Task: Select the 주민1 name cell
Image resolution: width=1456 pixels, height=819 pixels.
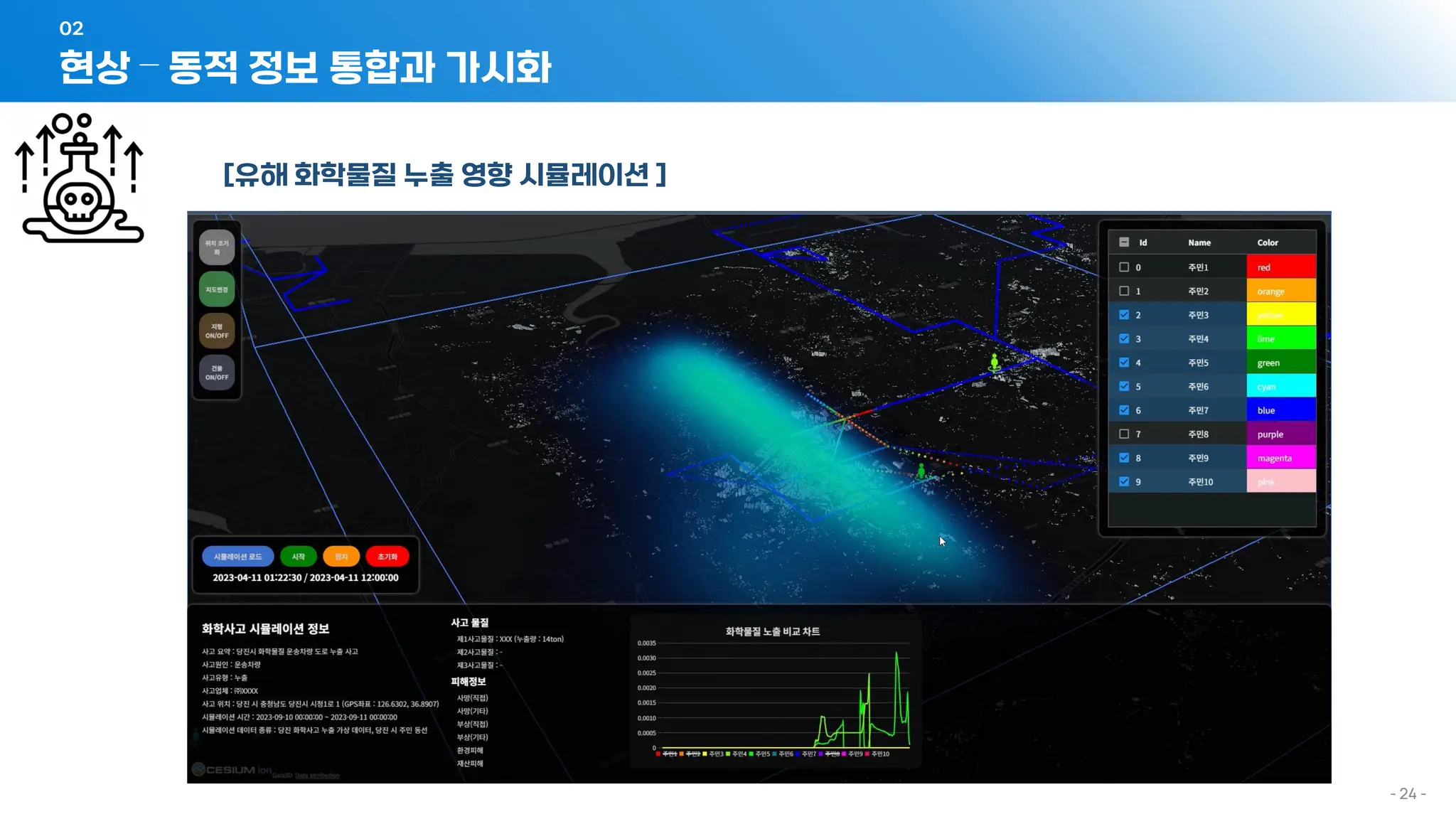Action: (1198, 267)
